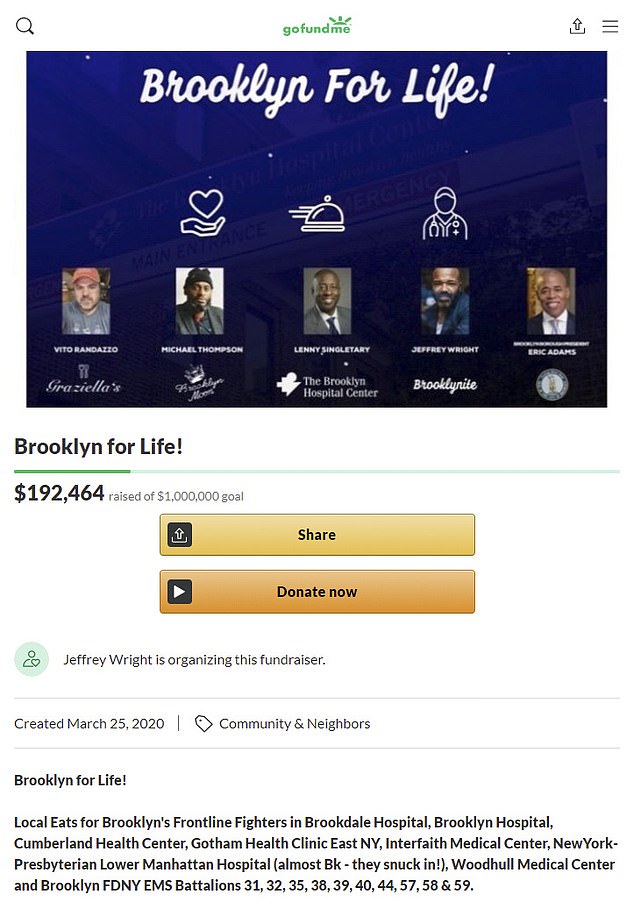Click the organizer avatar icon
The image size is (634, 916).
click(32, 660)
